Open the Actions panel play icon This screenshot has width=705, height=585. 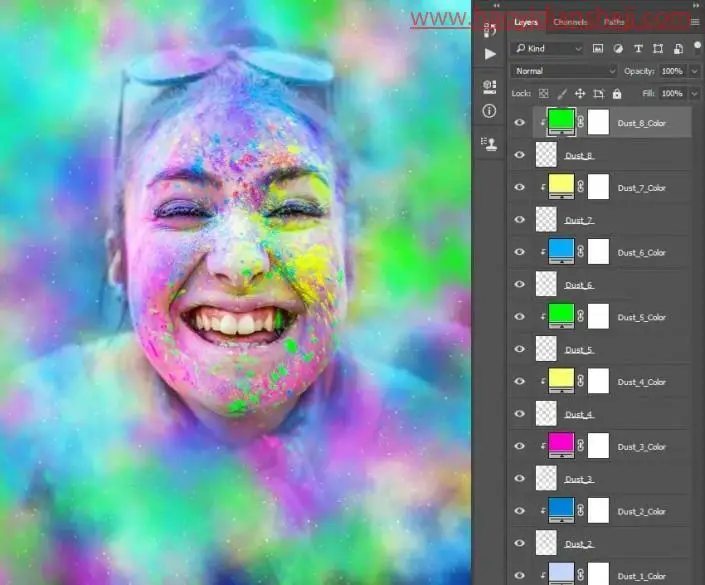coord(490,54)
